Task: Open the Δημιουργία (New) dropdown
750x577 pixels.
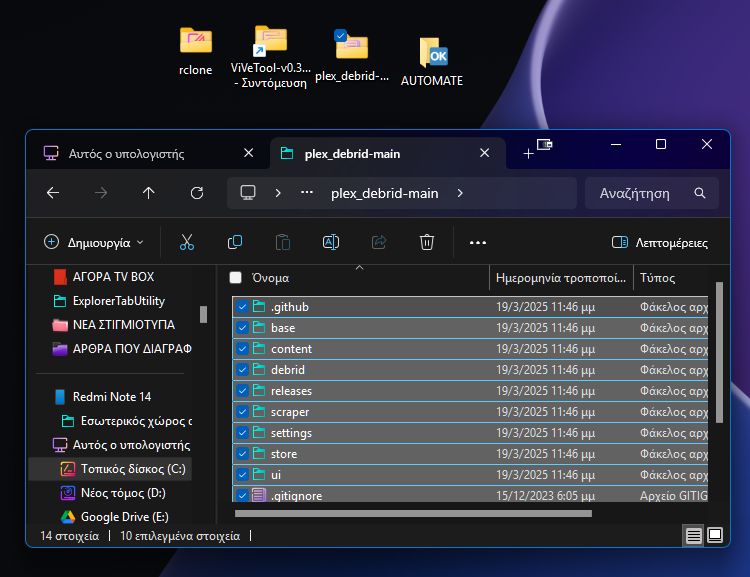Action: pos(95,242)
